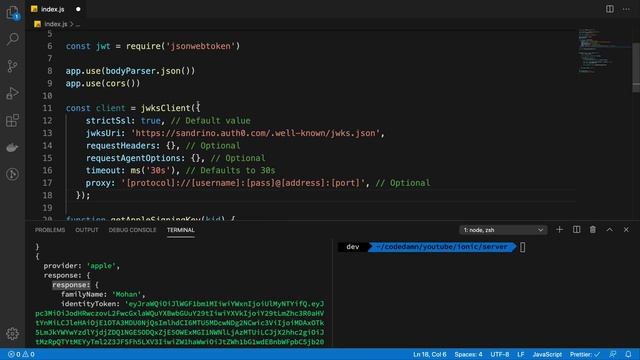Open the Search view in activity bar
This screenshot has height=360, width=640.
click(x=12, y=39)
